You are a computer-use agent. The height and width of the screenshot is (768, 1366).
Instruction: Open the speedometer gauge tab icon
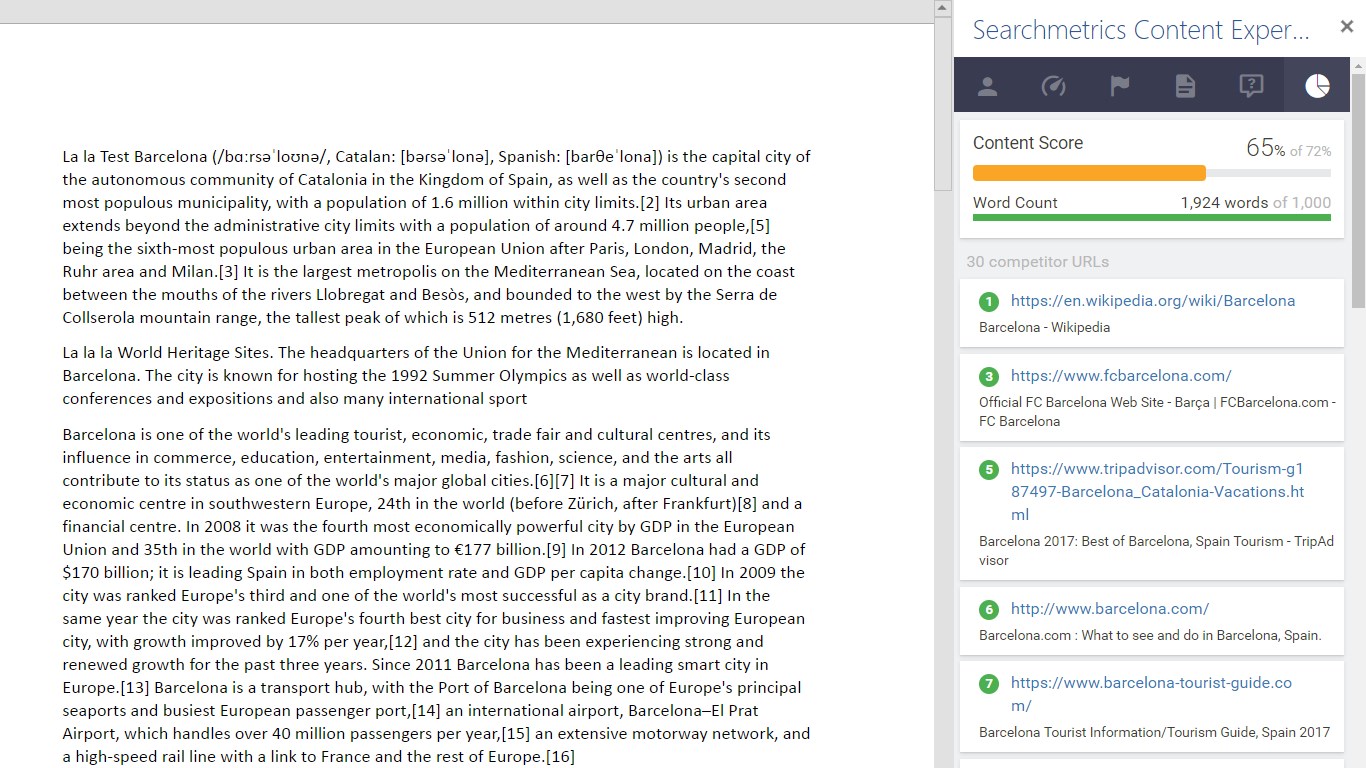pyautogui.click(x=1053, y=86)
